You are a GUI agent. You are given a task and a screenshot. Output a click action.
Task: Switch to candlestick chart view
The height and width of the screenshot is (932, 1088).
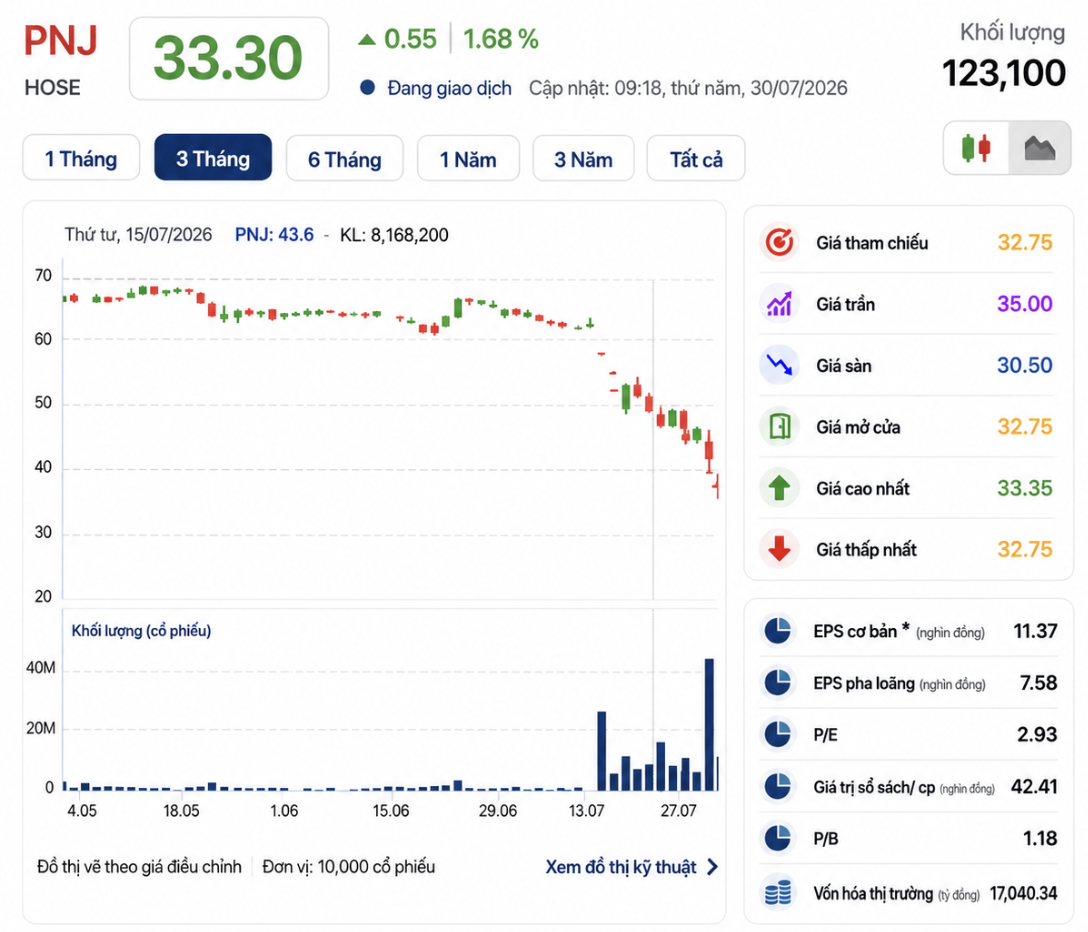pos(976,148)
